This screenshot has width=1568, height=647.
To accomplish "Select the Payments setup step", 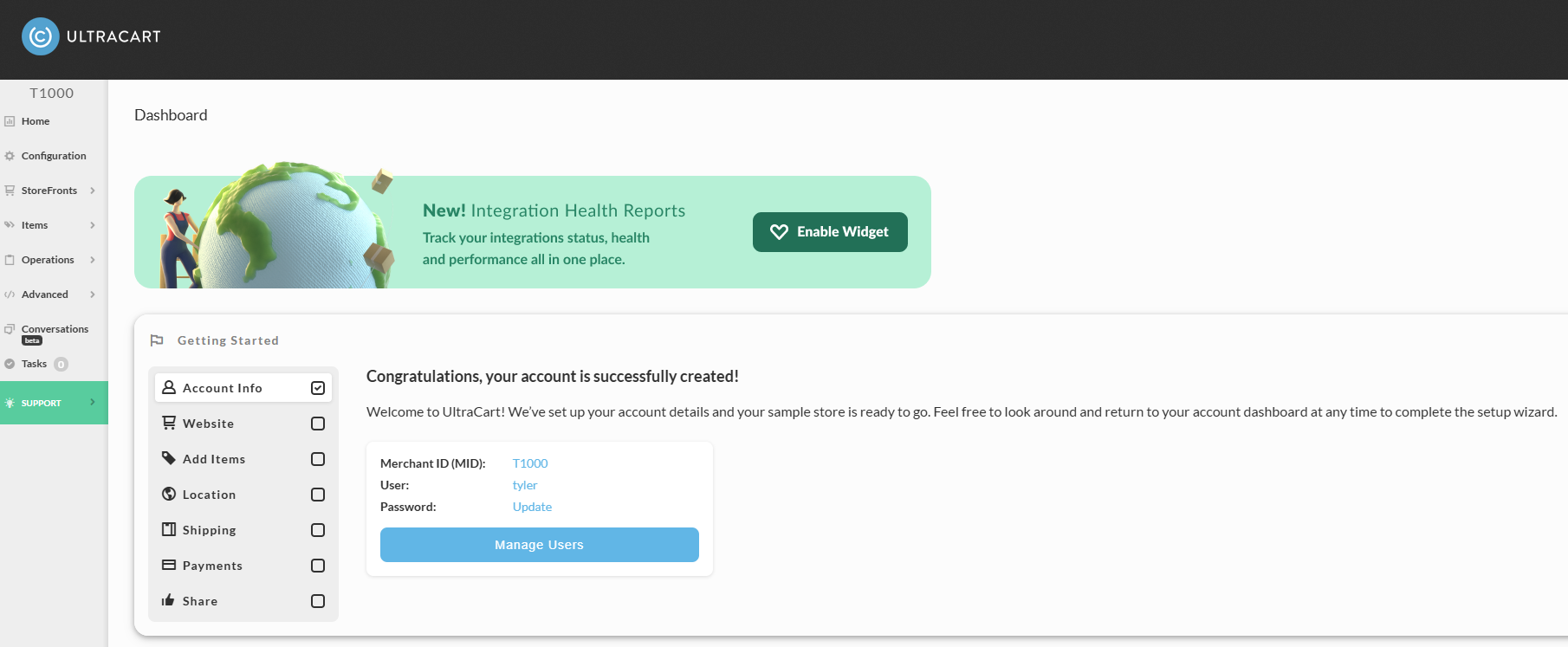I will [243, 566].
